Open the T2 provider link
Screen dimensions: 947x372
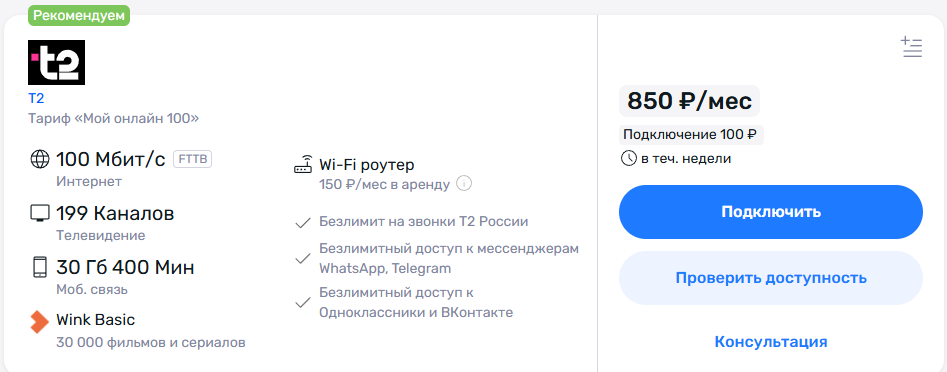pos(36,98)
